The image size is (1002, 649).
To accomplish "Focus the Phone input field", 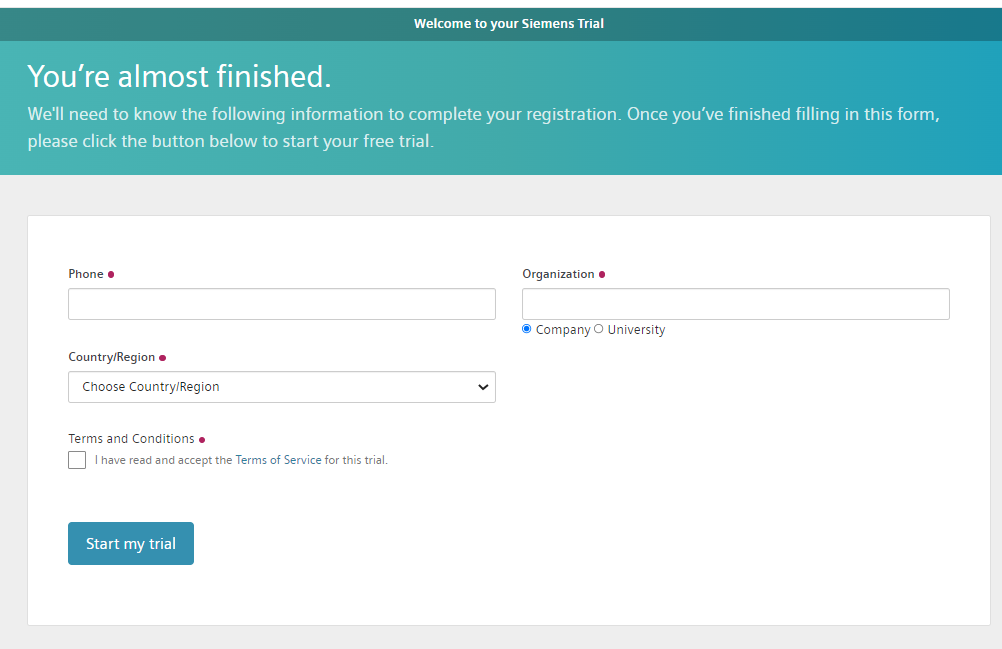I will 282,304.
